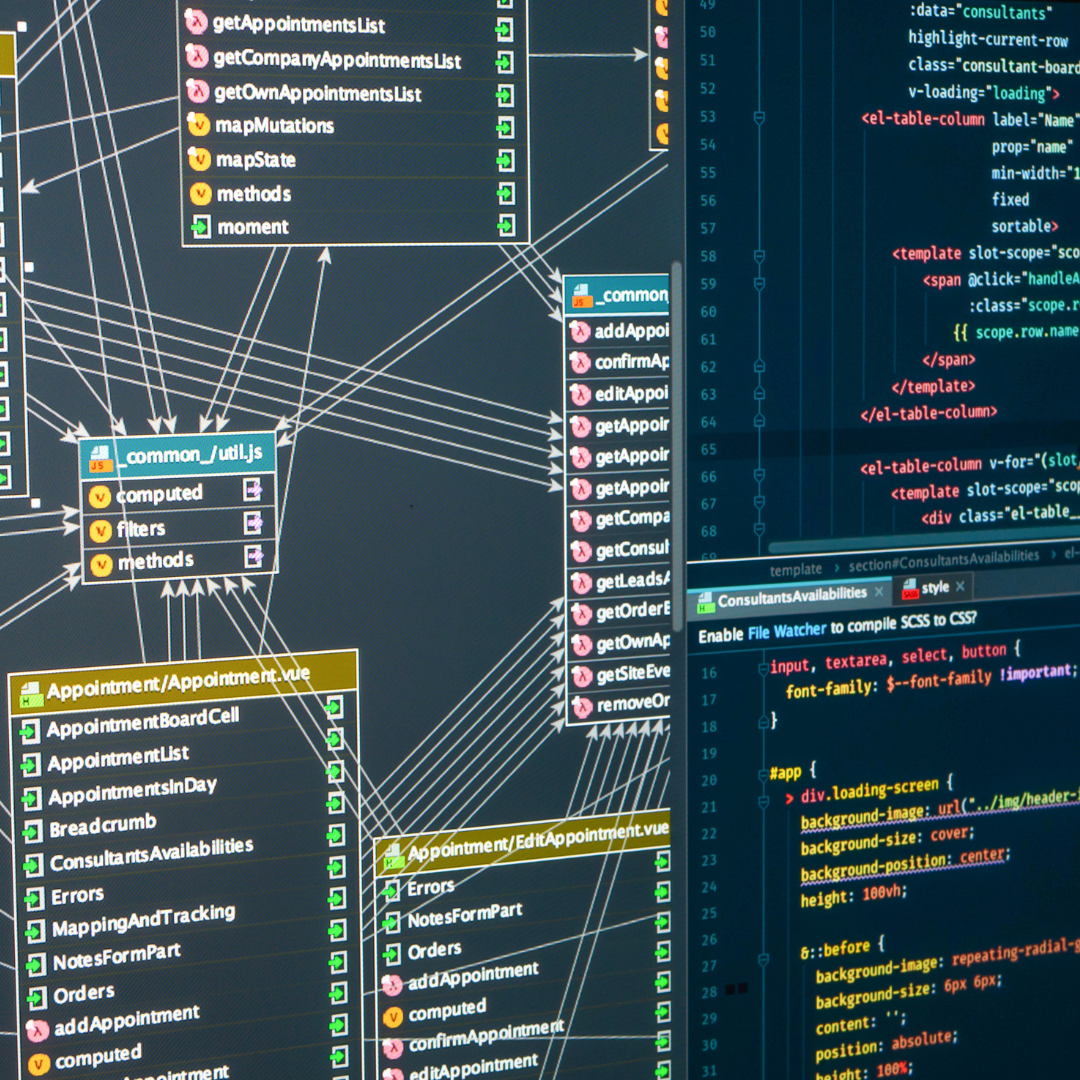
Task: Click the lambda icon beside getAppointmentsList
Action: (x=197, y=23)
